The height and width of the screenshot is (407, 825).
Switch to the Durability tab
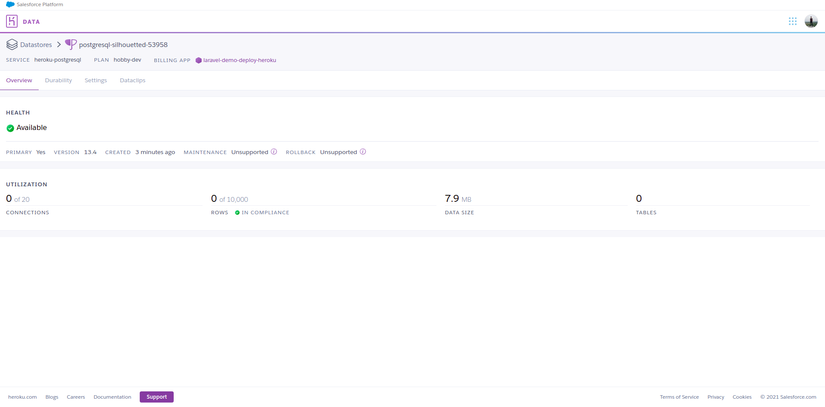coord(58,80)
